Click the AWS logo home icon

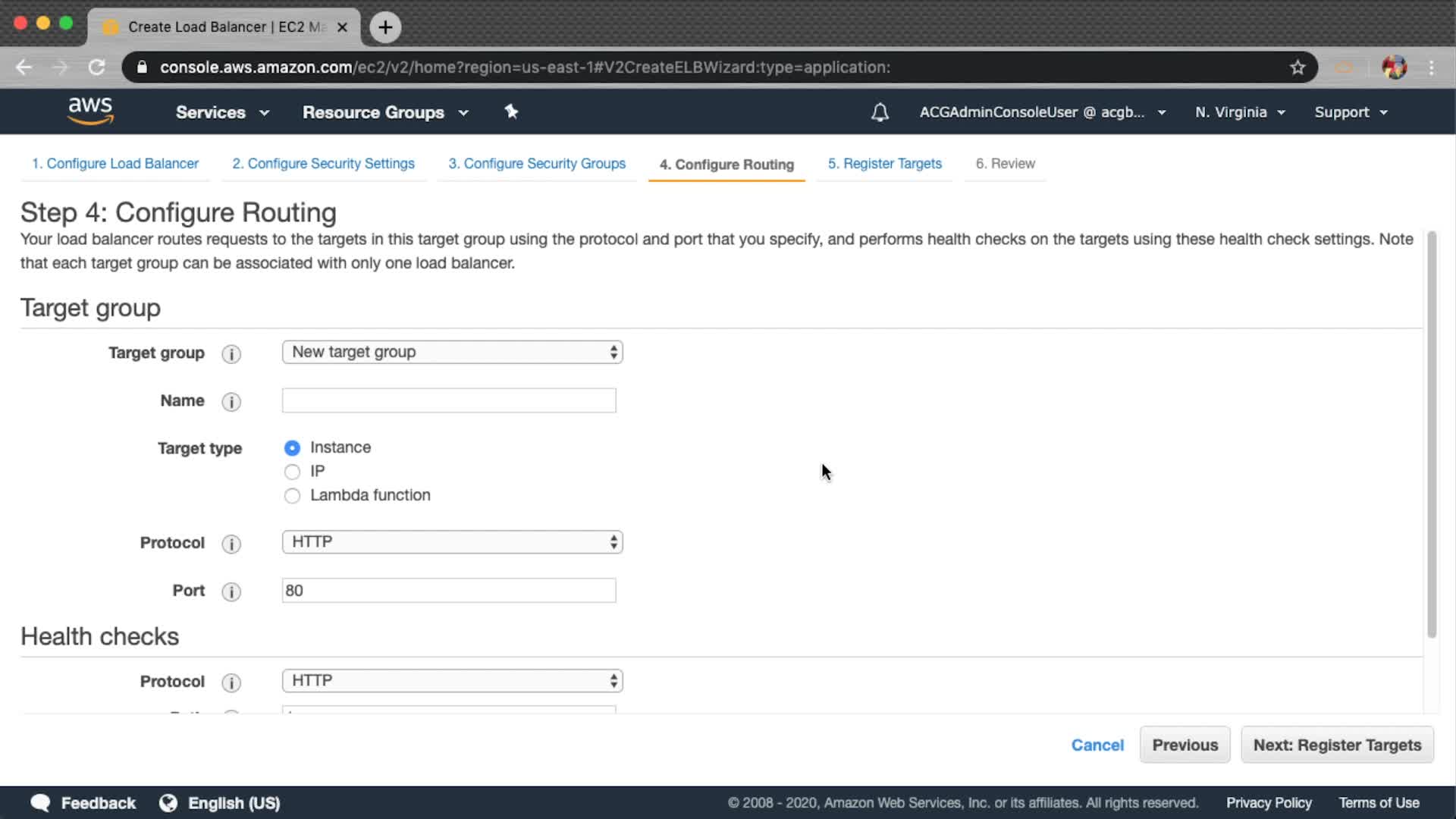[x=90, y=111]
